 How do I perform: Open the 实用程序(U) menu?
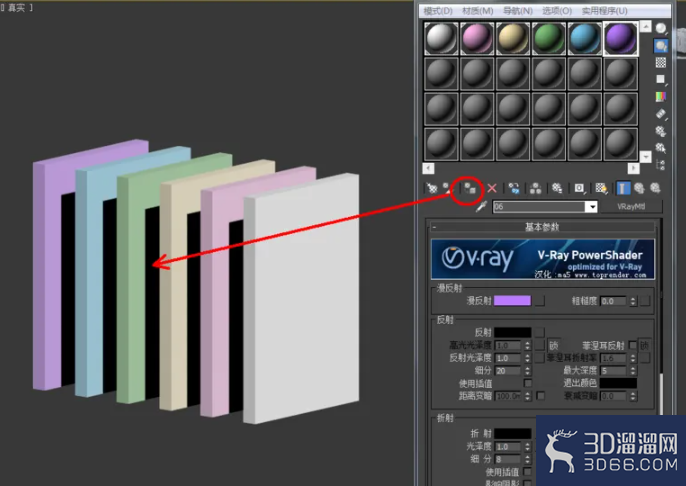pos(604,11)
